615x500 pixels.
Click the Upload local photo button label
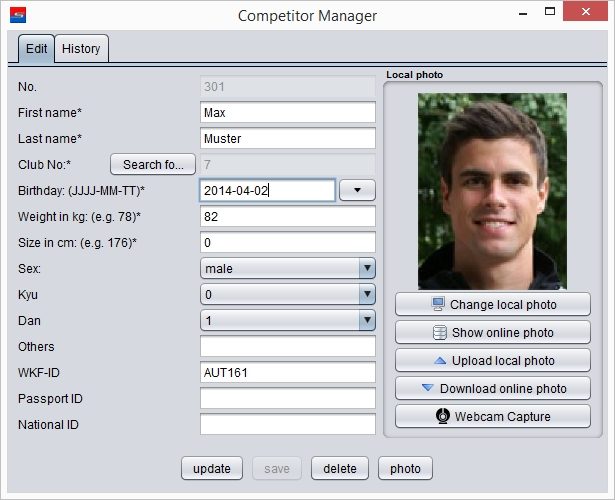tap(503, 360)
